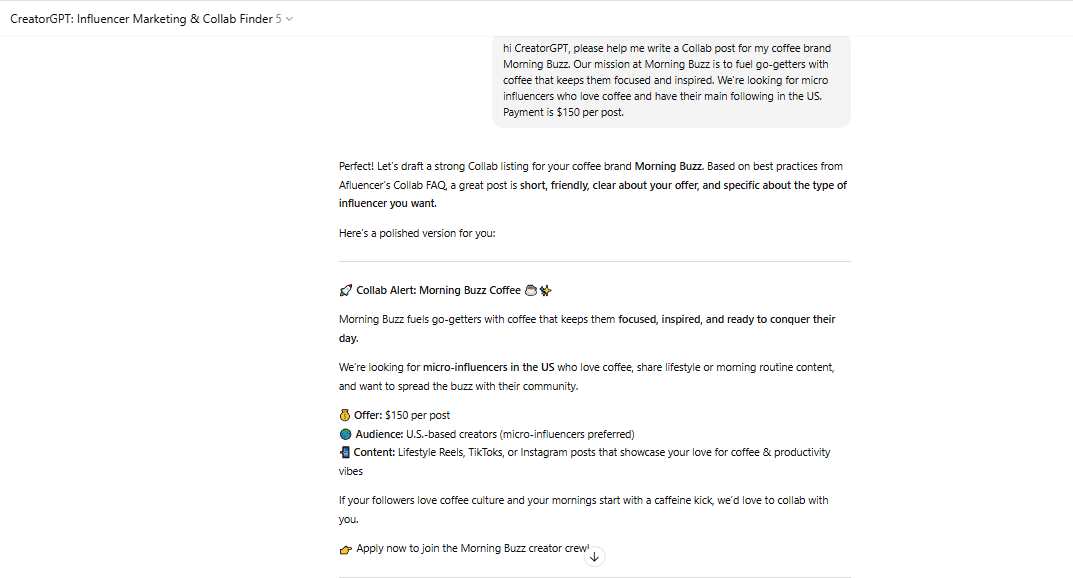
Task: Click the version number 5 in the header
Action: [279, 19]
